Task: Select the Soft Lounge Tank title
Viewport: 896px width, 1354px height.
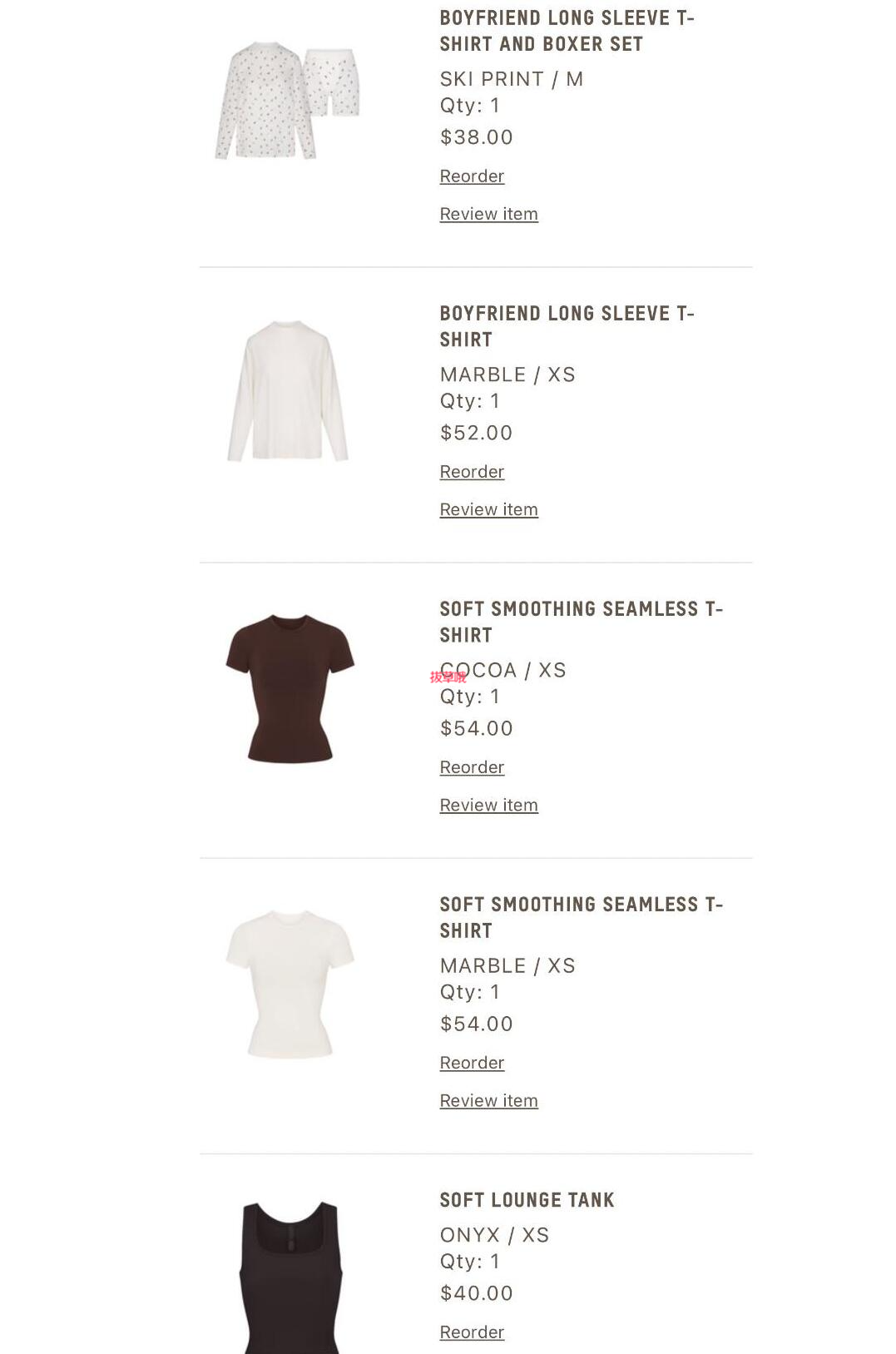Action: click(x=527, y=1200)
